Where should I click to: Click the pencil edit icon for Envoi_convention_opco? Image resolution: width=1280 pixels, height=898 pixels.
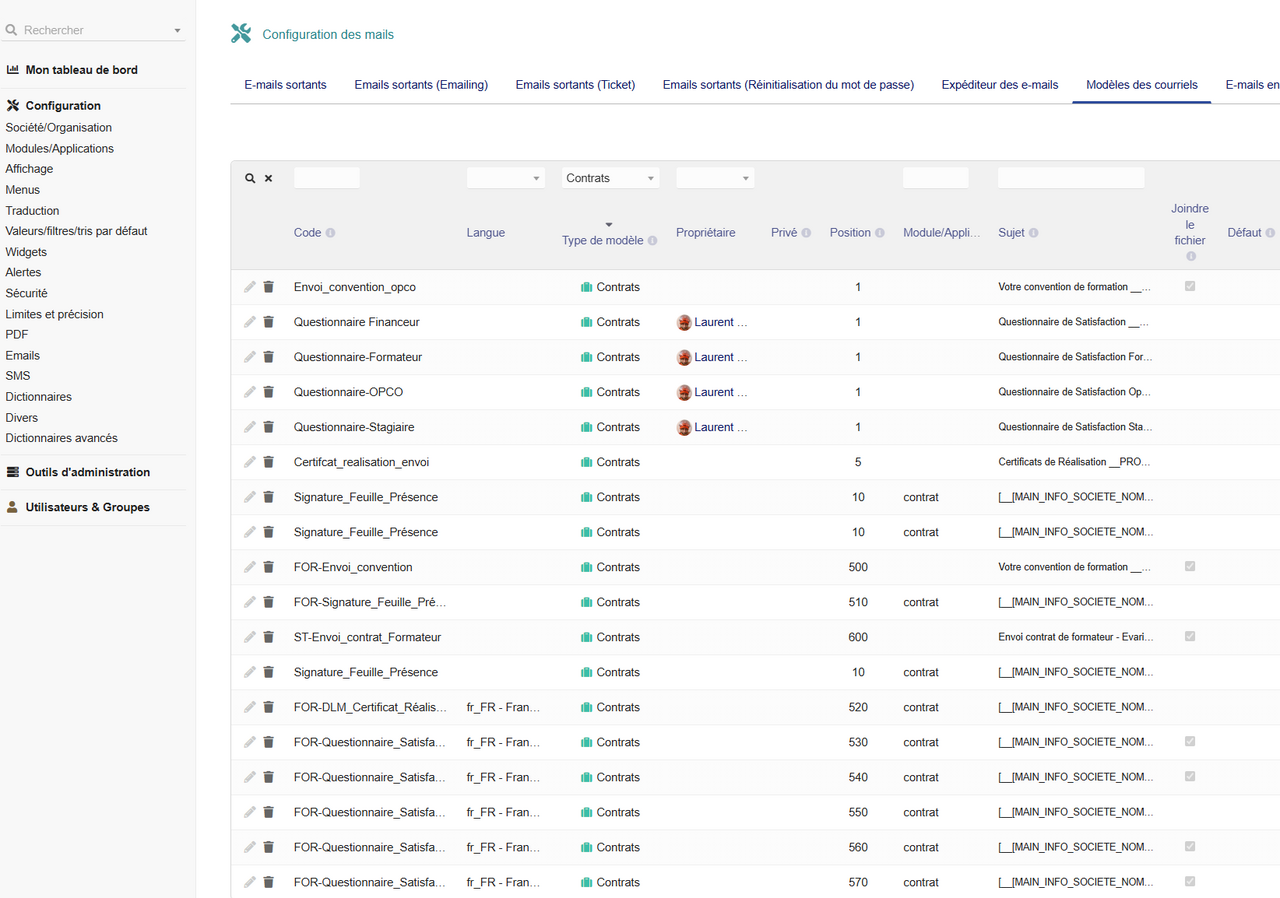click(250, 287)
